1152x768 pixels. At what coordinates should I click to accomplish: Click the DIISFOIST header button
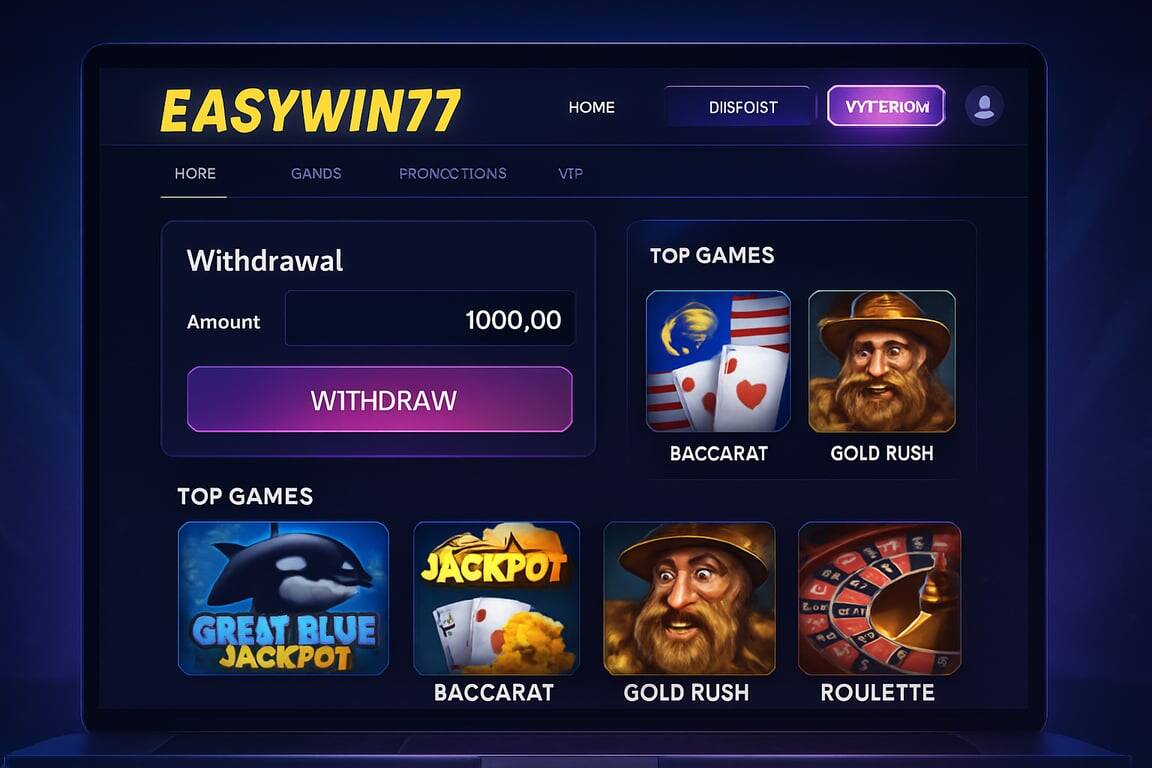742,107
